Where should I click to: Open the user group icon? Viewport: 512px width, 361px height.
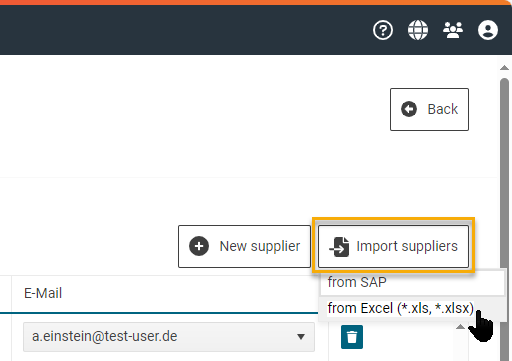click(453, 30)
